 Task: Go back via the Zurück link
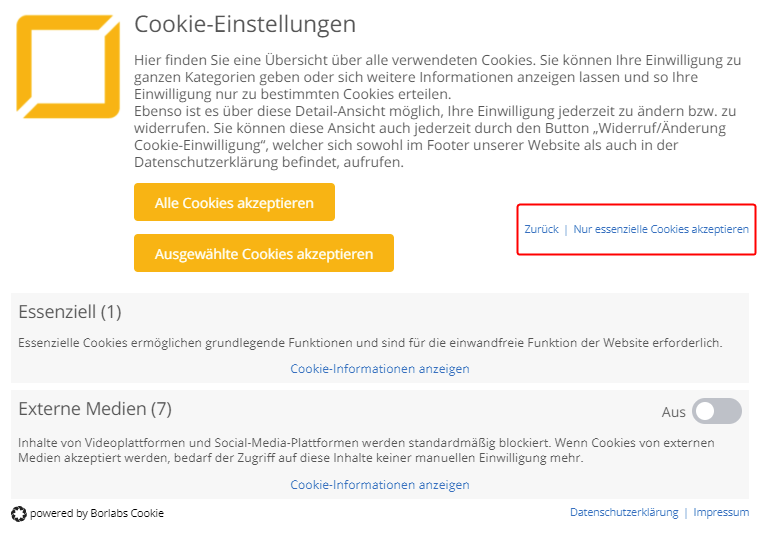tap(541, 229)
